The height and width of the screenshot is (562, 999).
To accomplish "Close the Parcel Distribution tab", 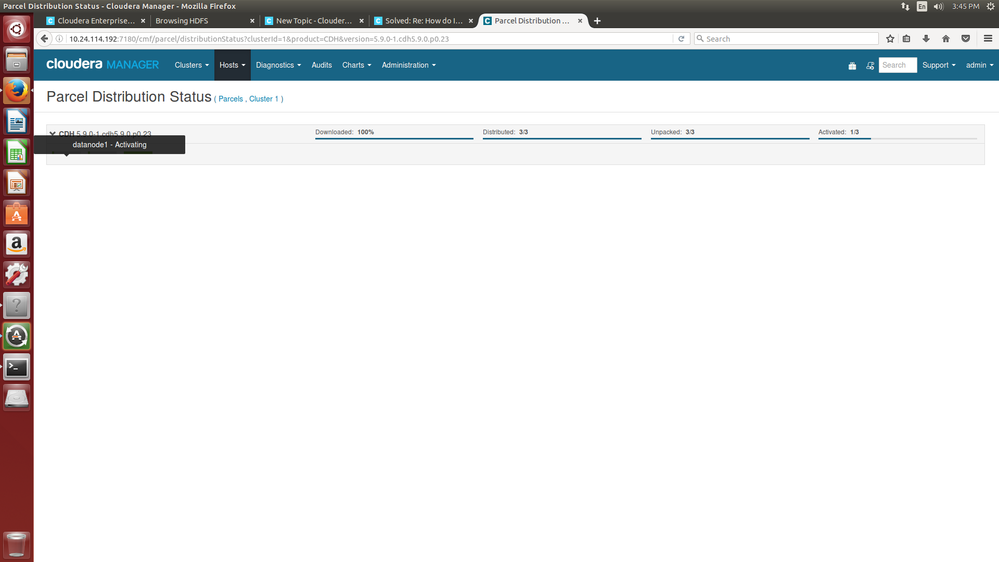I will [580, 21].
